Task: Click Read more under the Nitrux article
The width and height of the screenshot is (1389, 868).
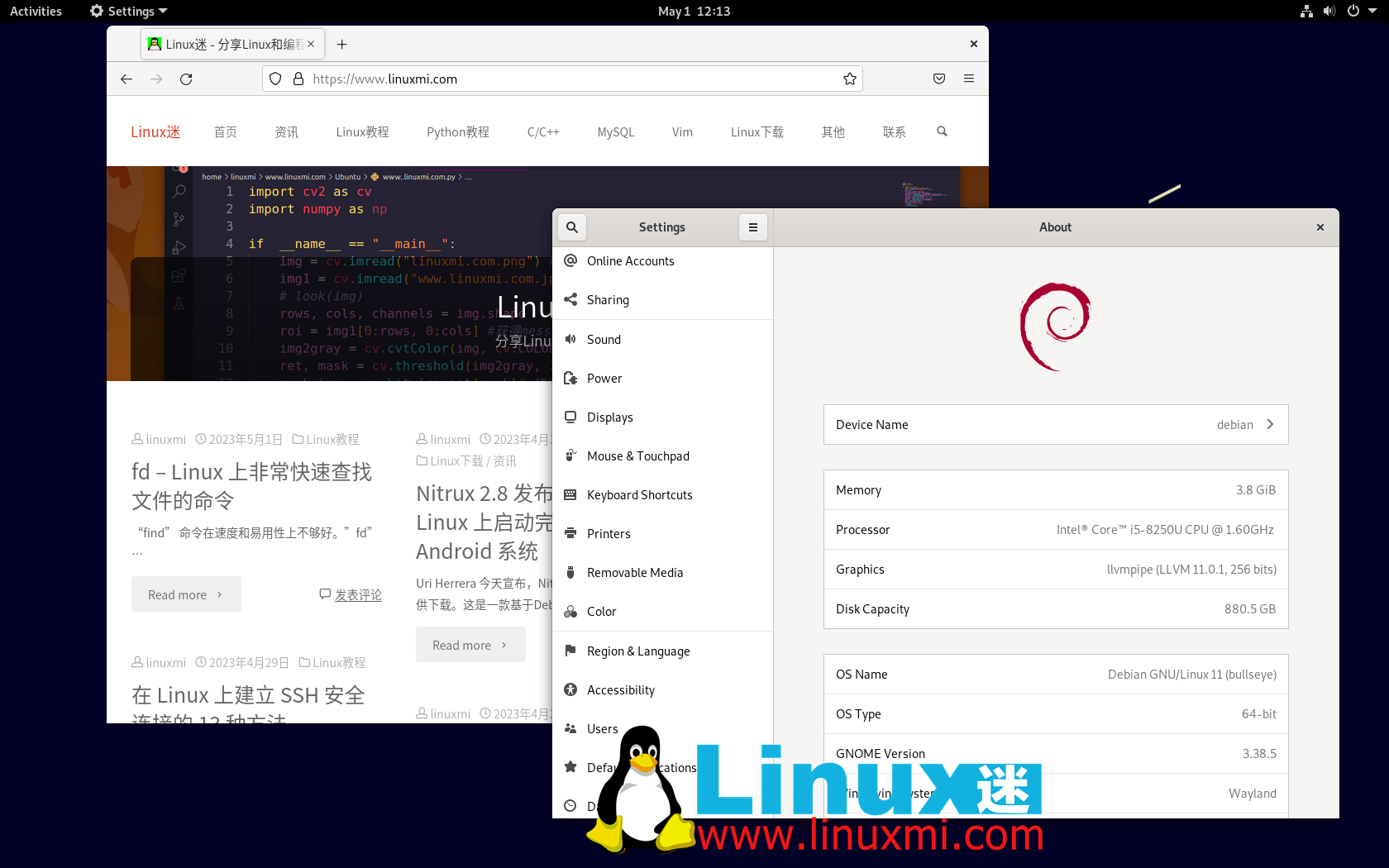Action: [470, 645]
